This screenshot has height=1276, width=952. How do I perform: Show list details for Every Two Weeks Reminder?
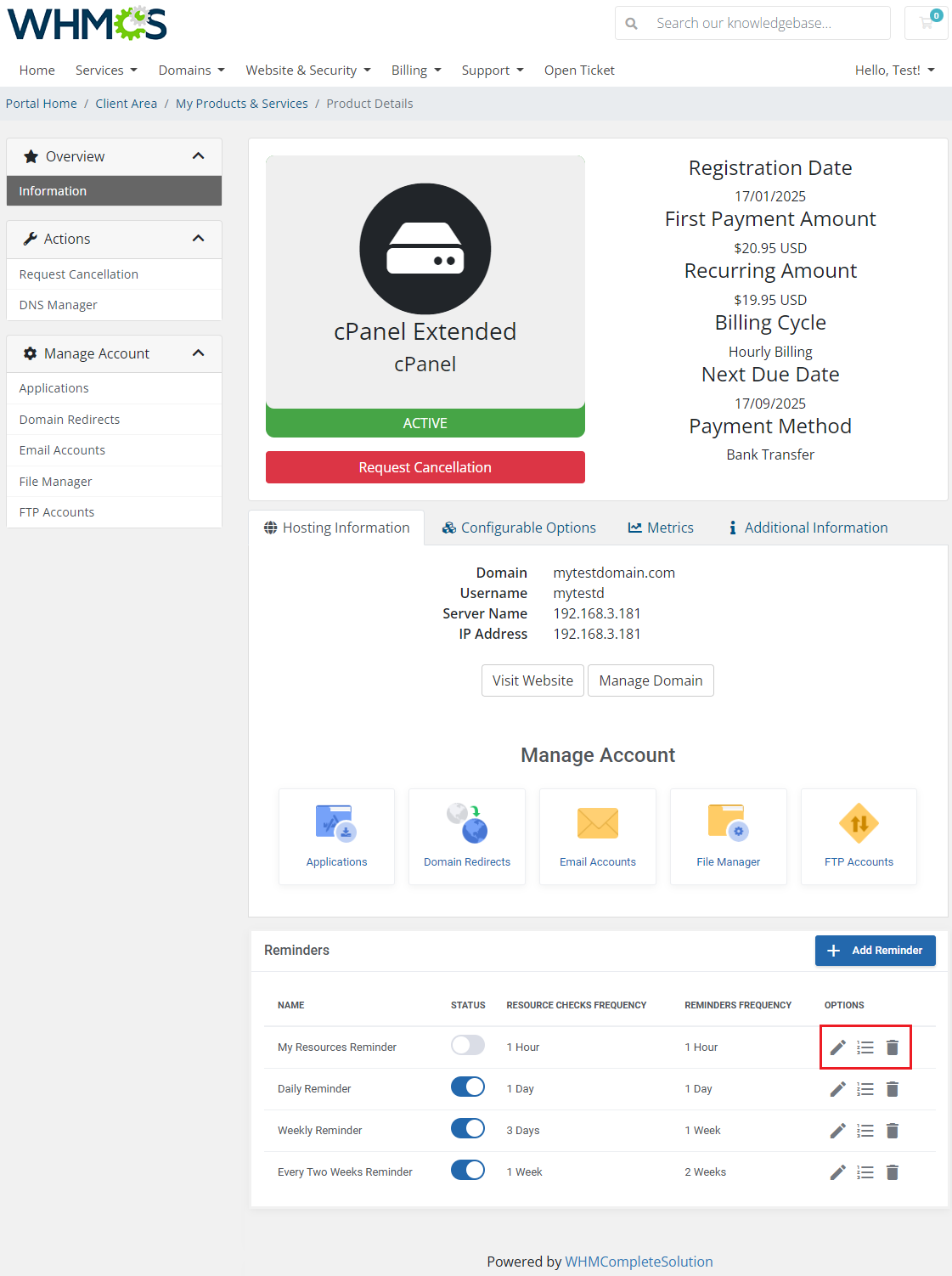(865, 1172)
